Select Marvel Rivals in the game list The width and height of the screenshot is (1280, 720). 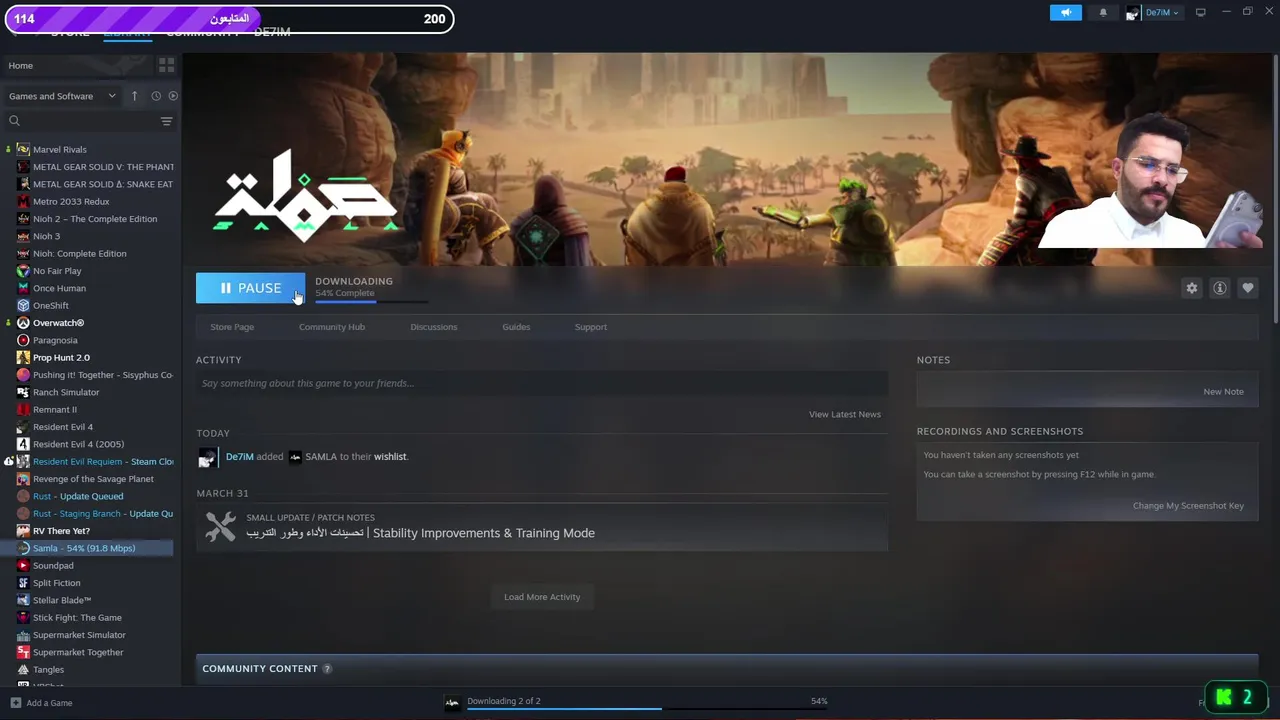60,149
